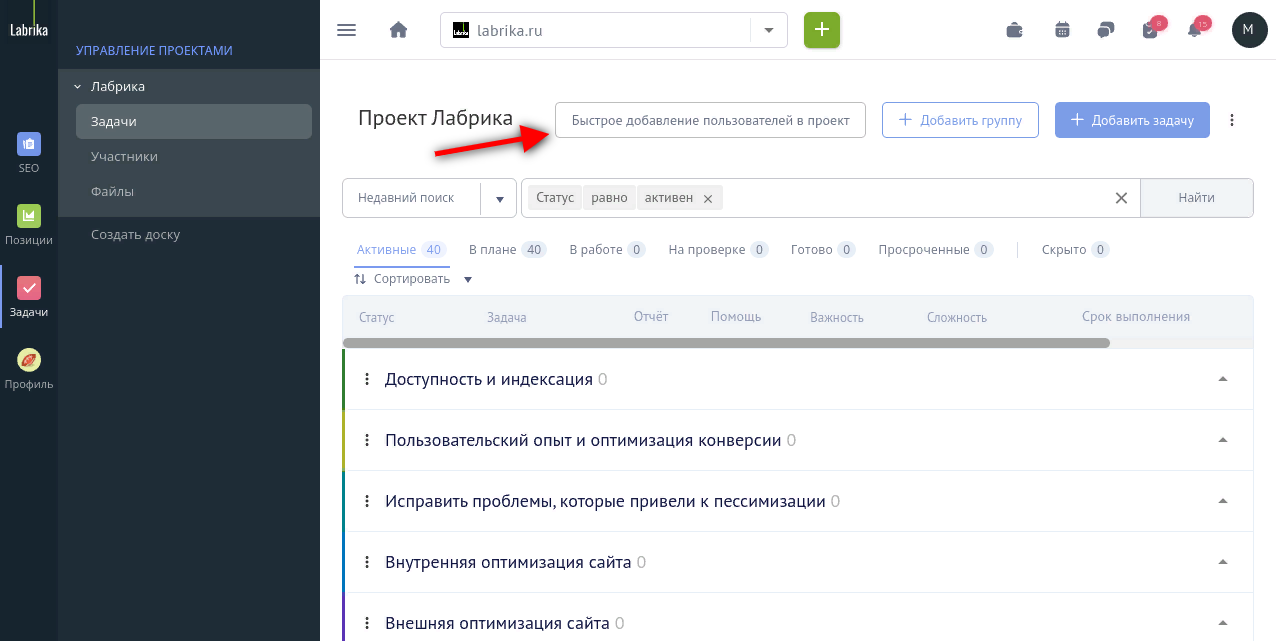
Task: Open menu for Исправить проблемы group
Action: point(367,501)
